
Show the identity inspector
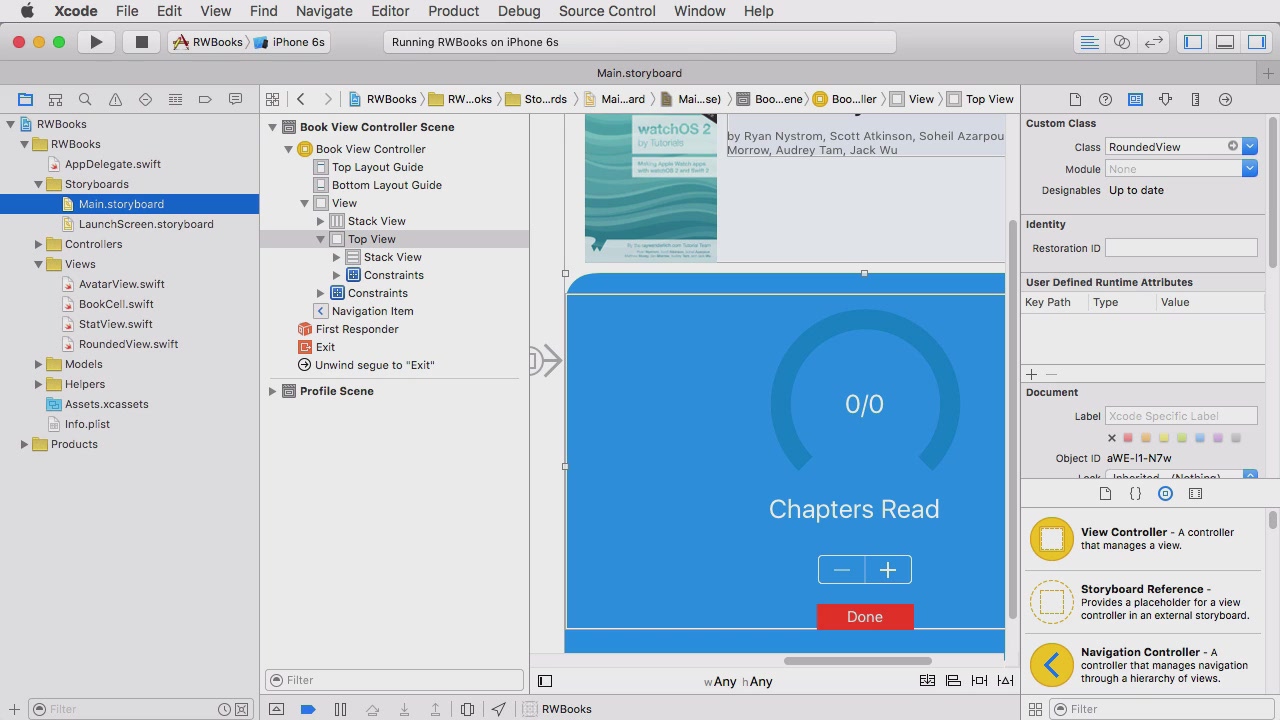pyautogui.click(x=1135, y=99)
